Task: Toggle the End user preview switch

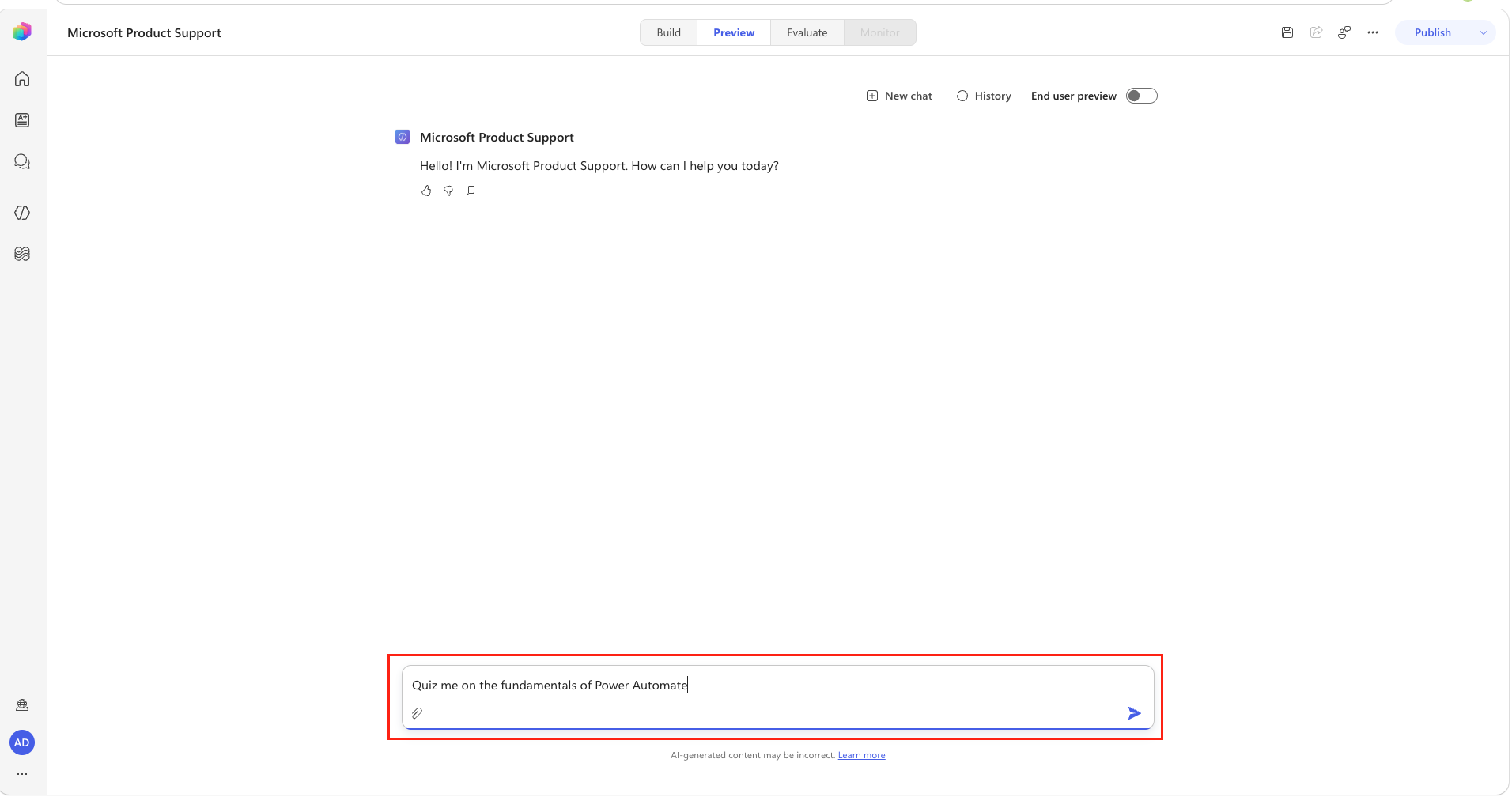Action: click(1142, 96)
